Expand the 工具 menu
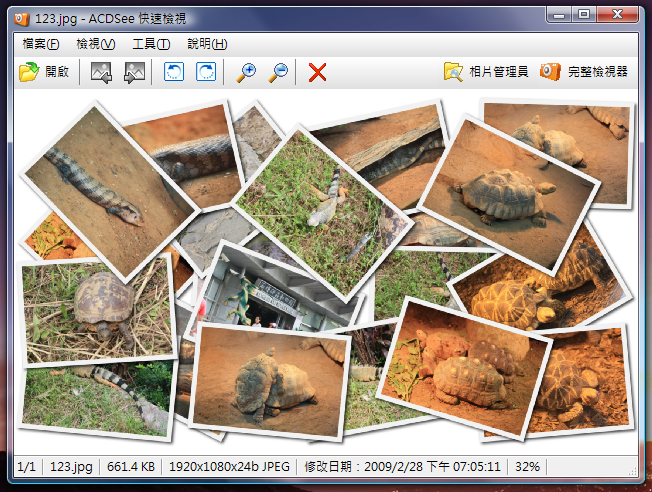 click(151, 44)
